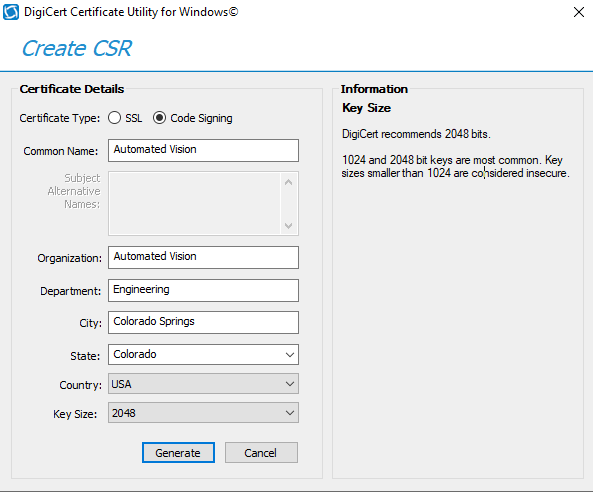The image size is (593, 492).
Task: Select the SSL certificate type radio button
Action: (x=114, y=118)
